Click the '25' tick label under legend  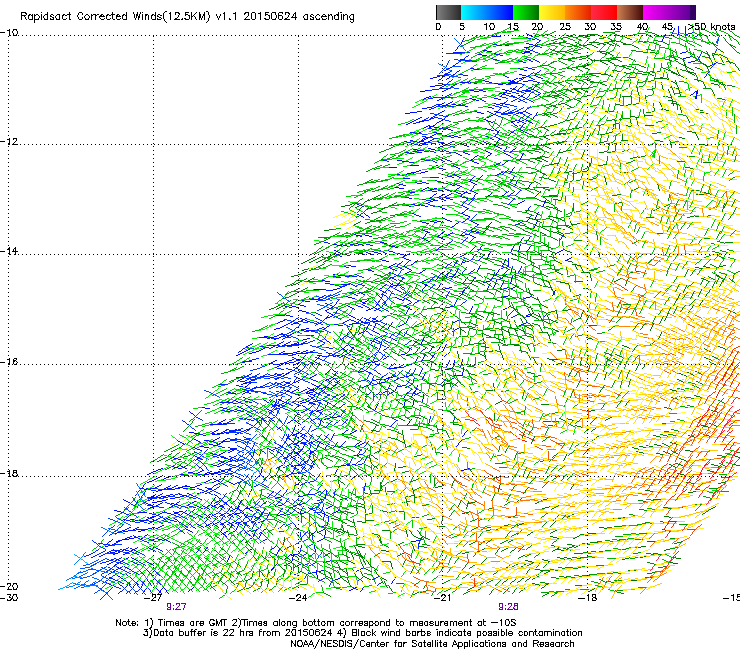565,27
